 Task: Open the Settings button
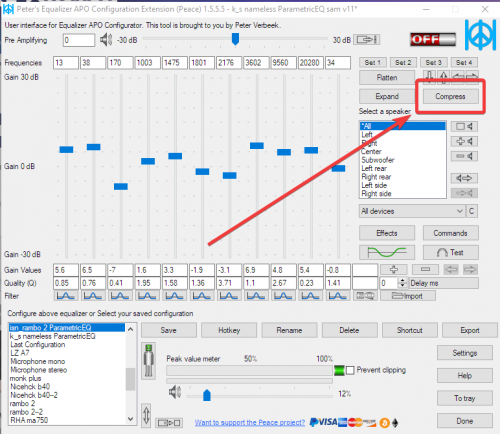click(465, 353)
